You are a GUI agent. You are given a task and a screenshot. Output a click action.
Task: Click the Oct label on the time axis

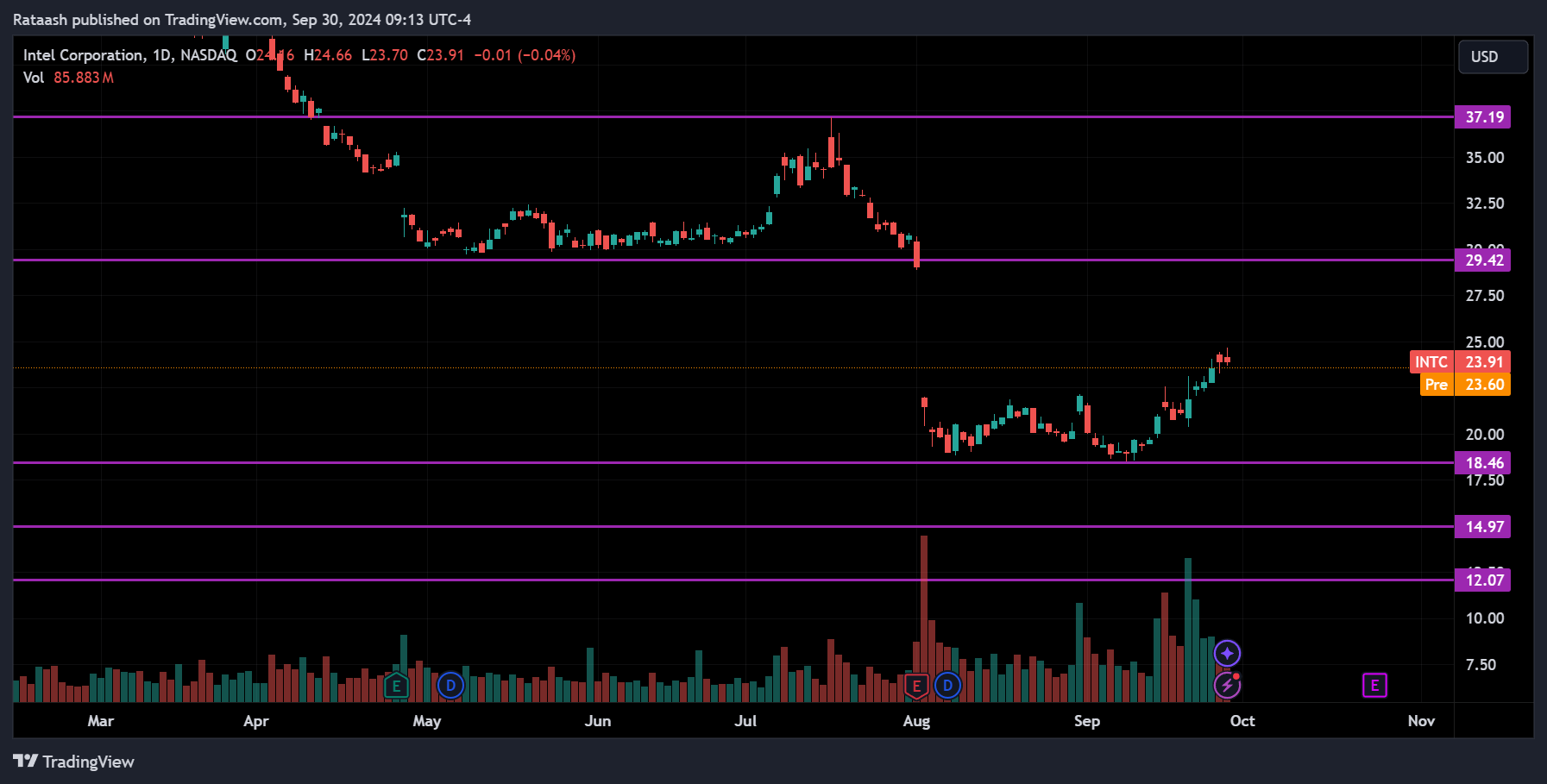click(1242, 721)
